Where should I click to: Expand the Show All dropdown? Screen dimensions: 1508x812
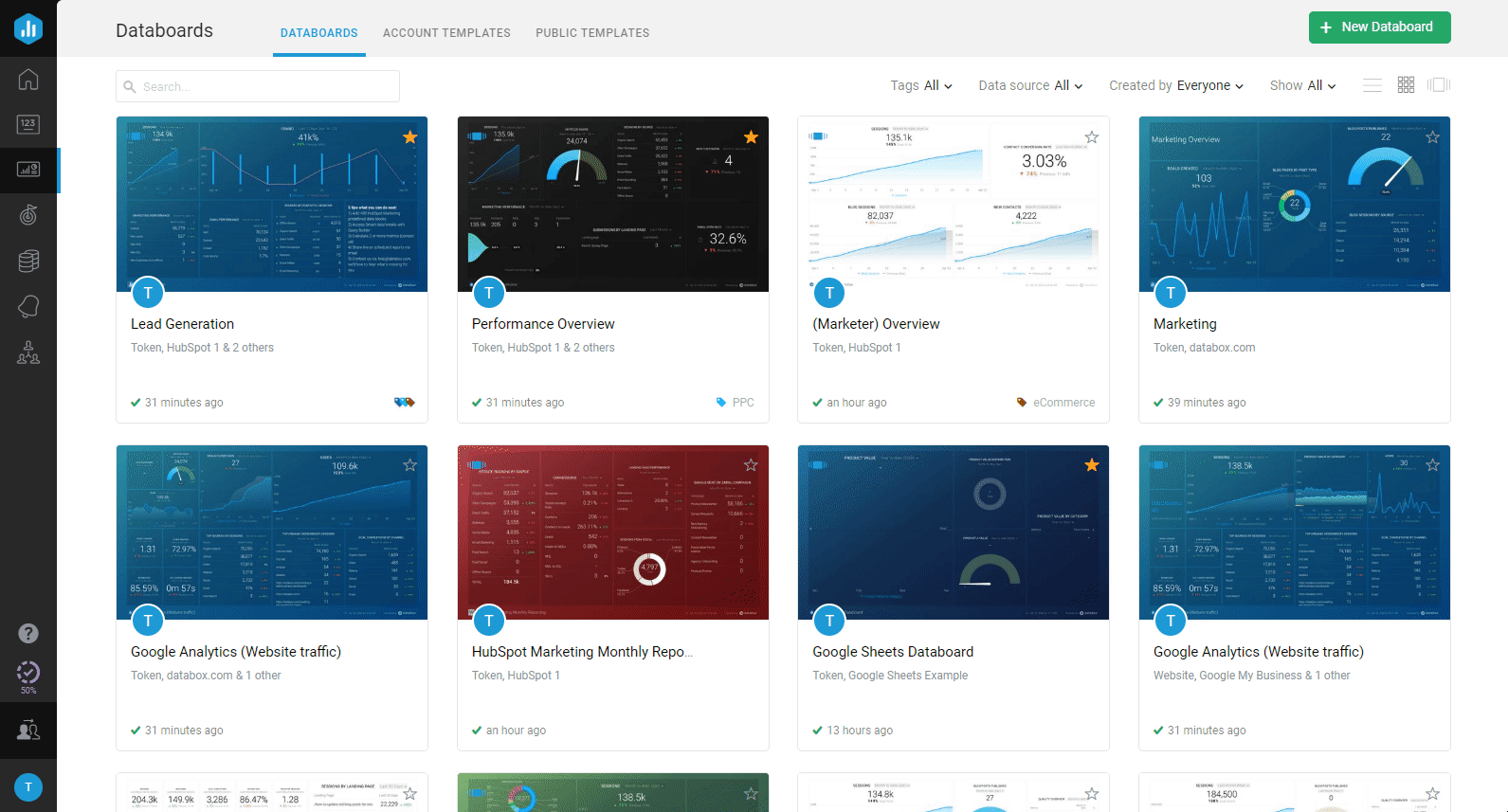point(1303,85)
